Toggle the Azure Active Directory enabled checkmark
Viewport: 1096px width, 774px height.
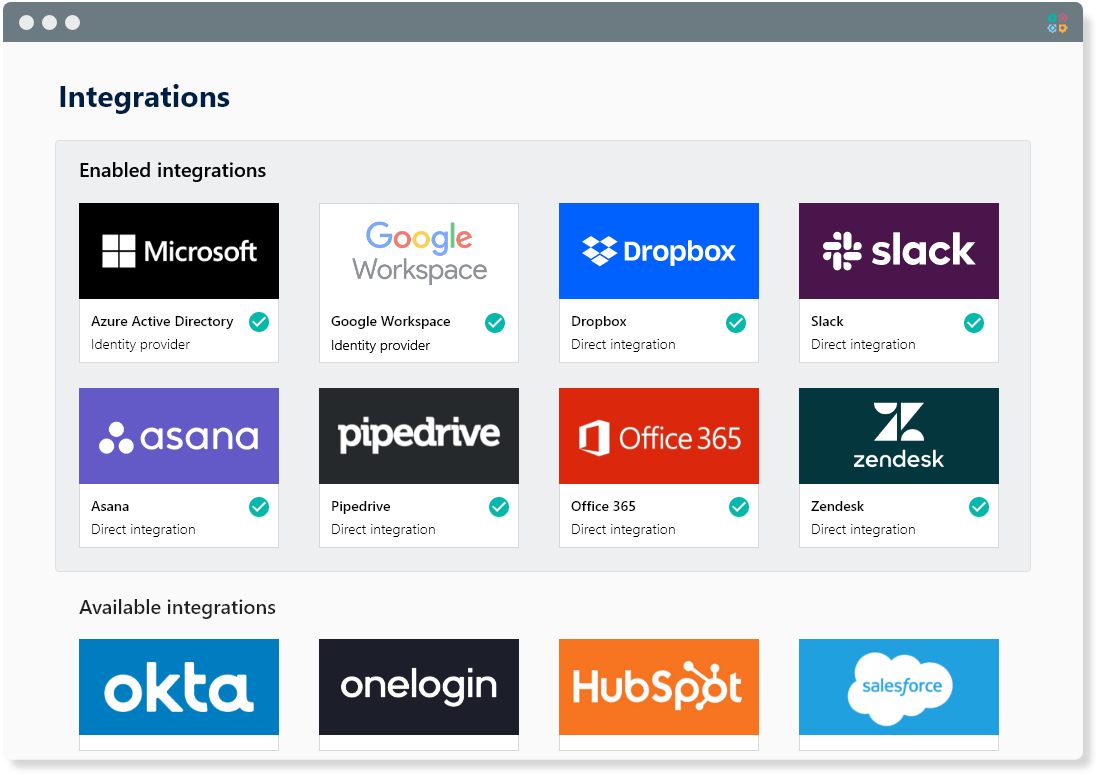[259, 322]
